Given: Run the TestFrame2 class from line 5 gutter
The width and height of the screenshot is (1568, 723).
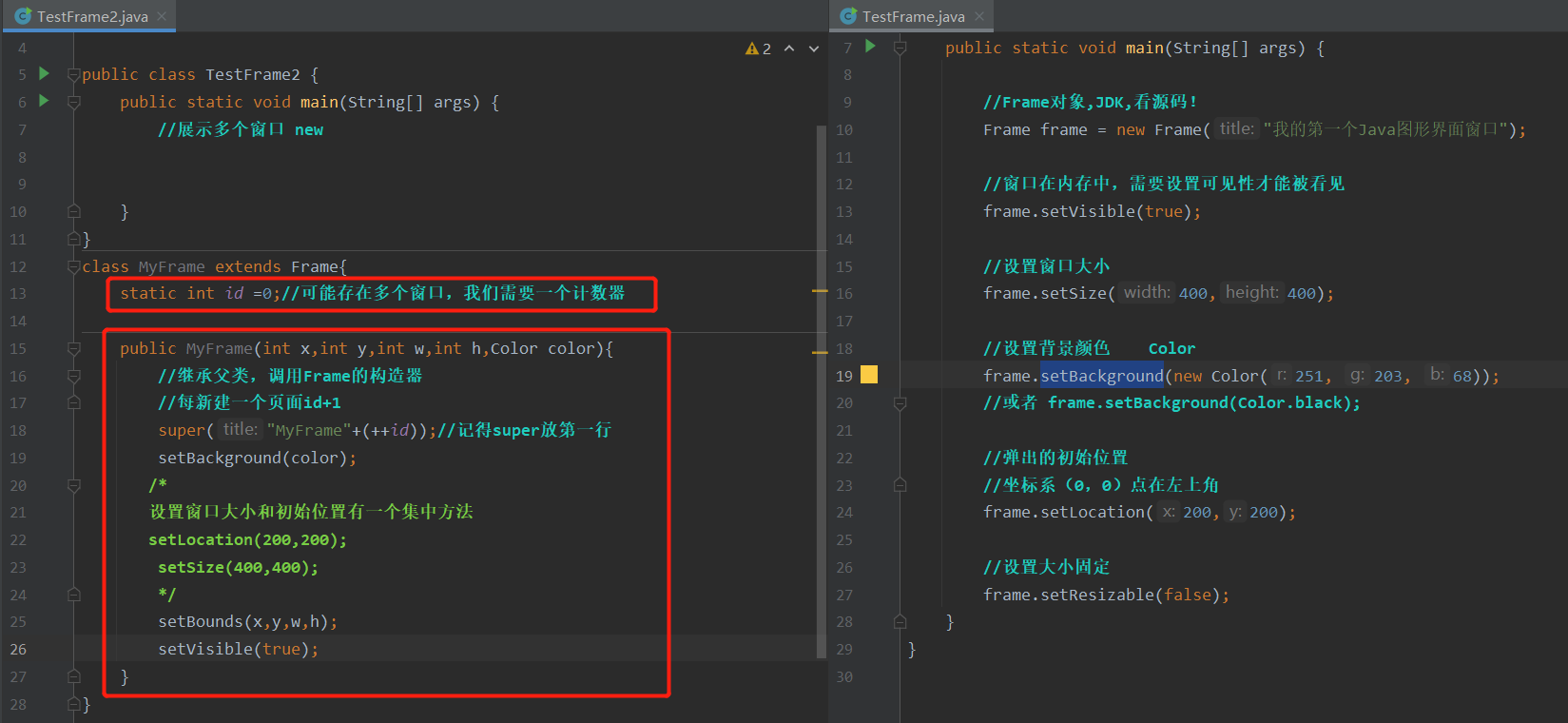Looking at the screenshot, I should pos(44,73).
